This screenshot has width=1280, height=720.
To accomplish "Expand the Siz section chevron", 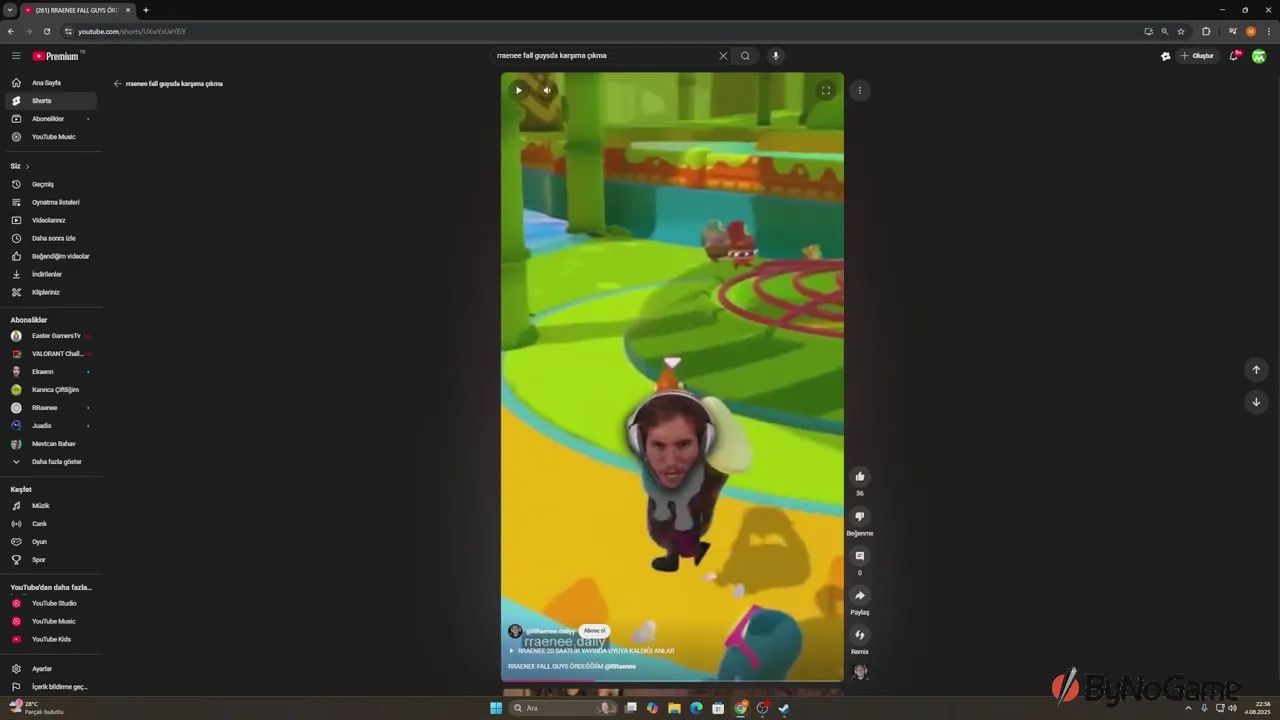I will [27, 166].
